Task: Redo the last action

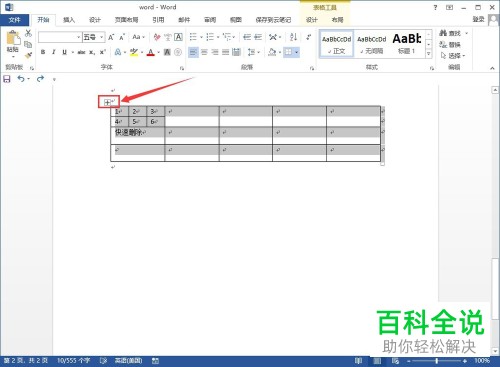Action: (x=40, y=79)
